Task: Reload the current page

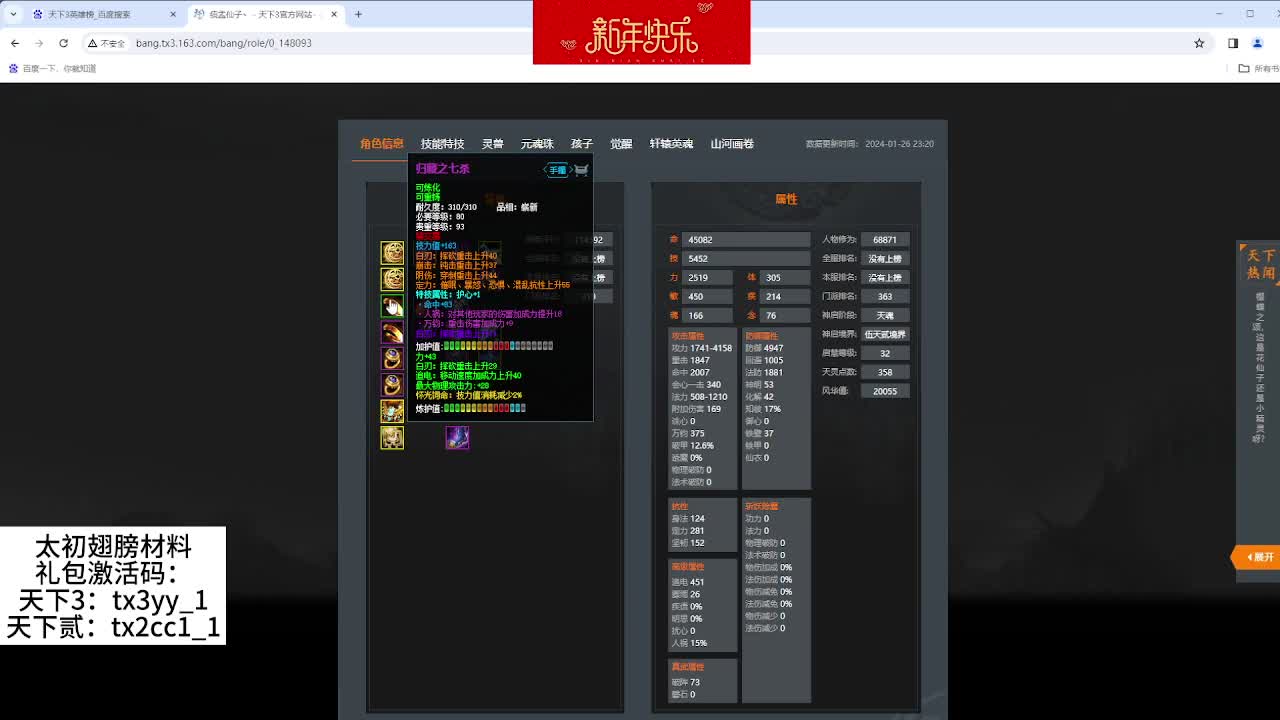Action: pyautogui.click(x=63, y=43)
